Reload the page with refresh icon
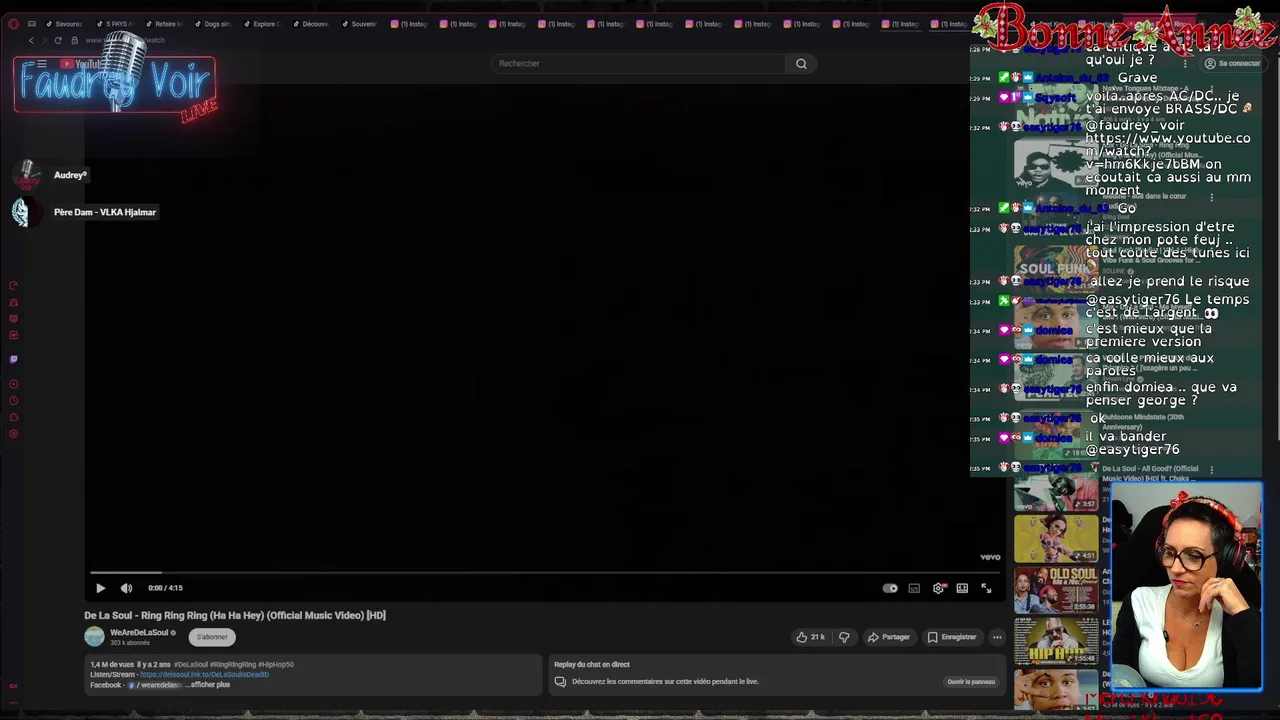Image resolution: width=1280 pixels, height=720 pixels. [58, 40]
